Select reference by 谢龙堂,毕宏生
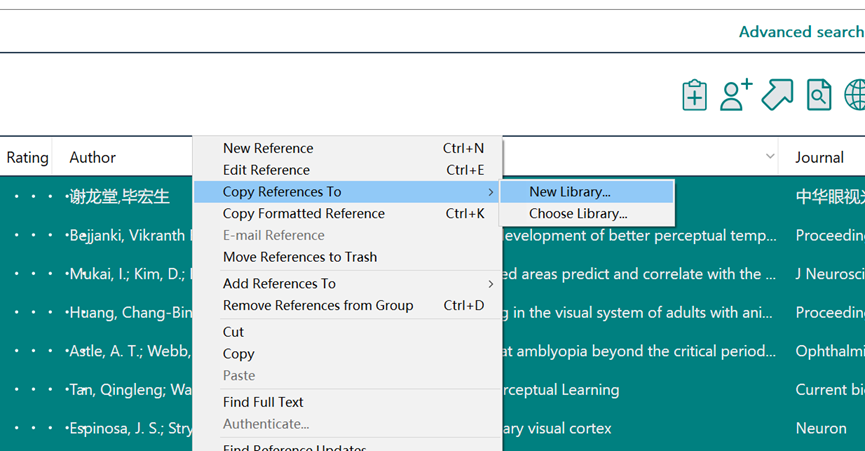The width and height of the screenshot is (865, 451). click(x=119, y=196)
